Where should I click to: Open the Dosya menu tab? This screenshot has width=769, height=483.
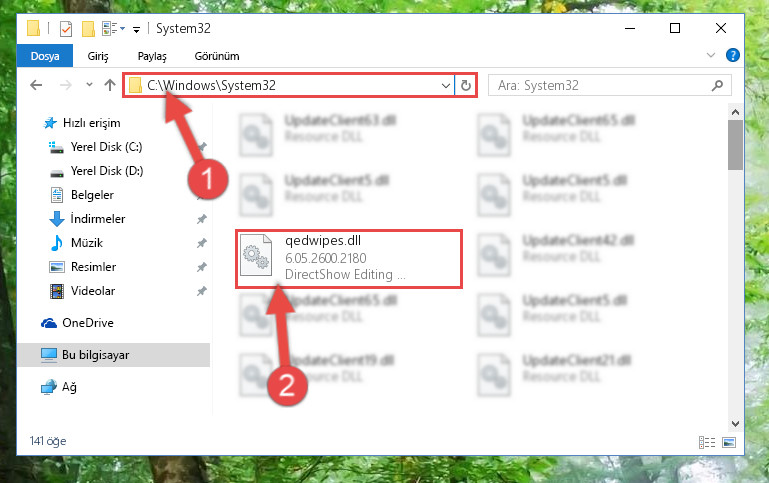pyautogui.click(x=45, y=56)
